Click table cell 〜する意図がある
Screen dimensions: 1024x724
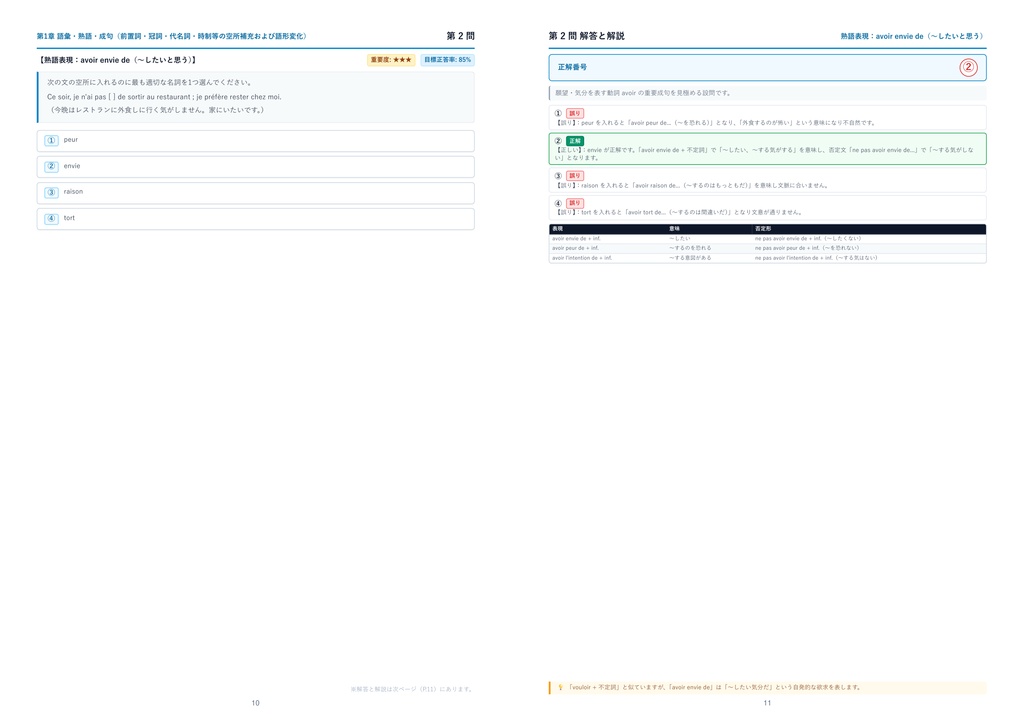pos(690,258)
